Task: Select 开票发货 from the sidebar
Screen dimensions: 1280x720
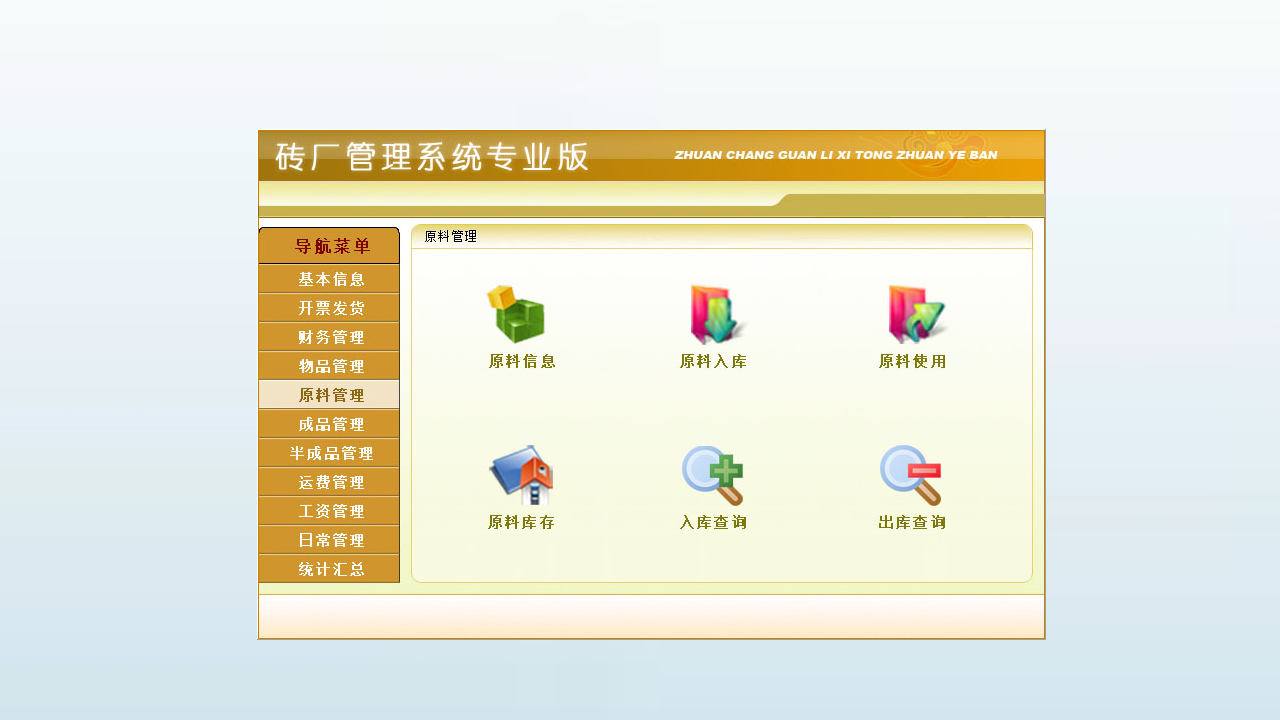Action: (329, 308)
